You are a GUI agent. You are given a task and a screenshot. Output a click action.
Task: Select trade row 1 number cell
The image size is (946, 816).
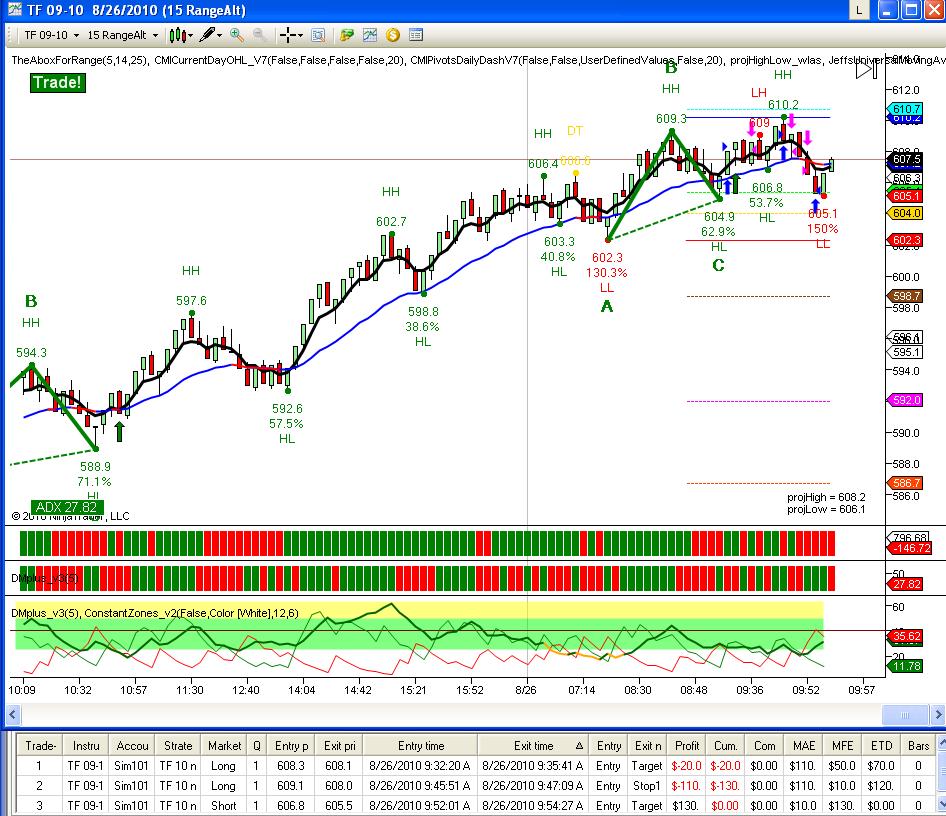pyautogui.click(x=40, y=766)
